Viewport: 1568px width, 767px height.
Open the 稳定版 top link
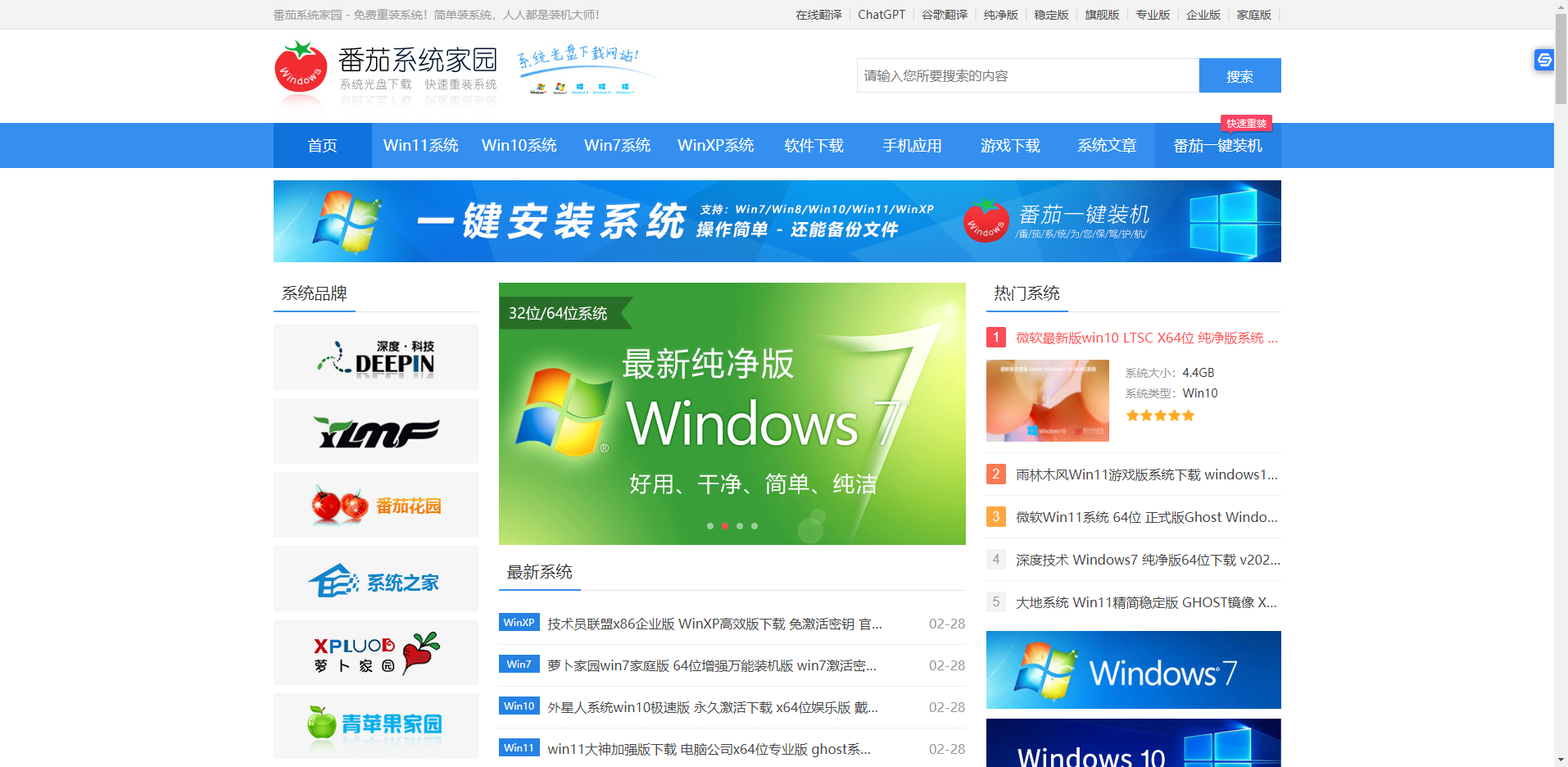tap(1051, 15)
